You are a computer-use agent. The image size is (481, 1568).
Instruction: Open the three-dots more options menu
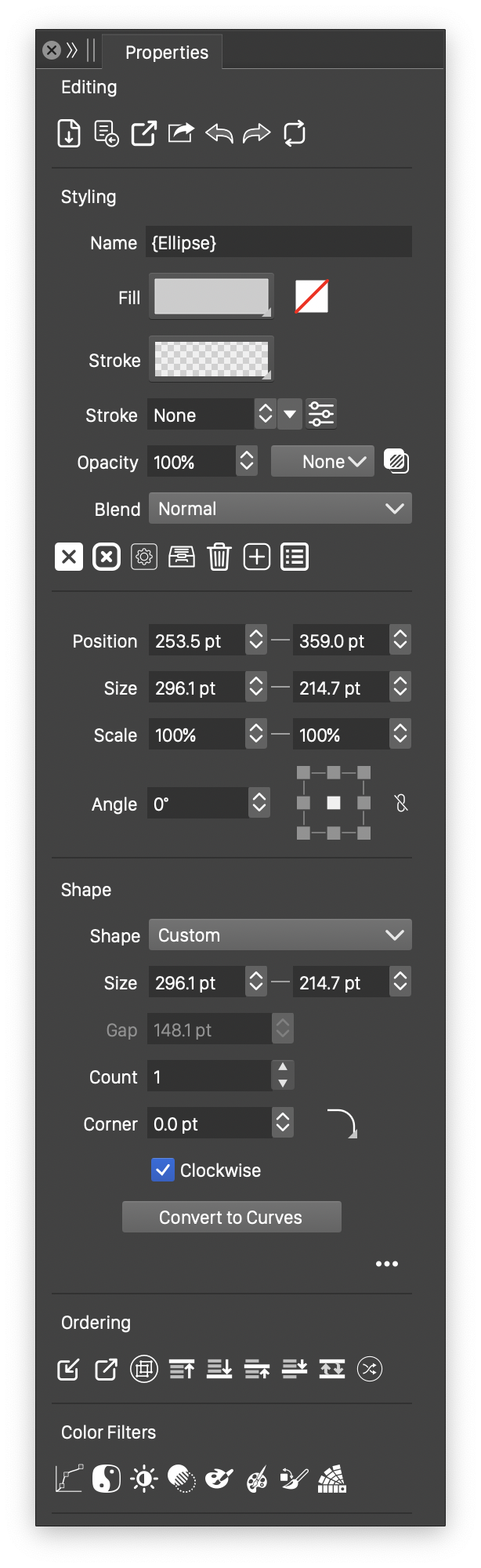click(387, 1264)
